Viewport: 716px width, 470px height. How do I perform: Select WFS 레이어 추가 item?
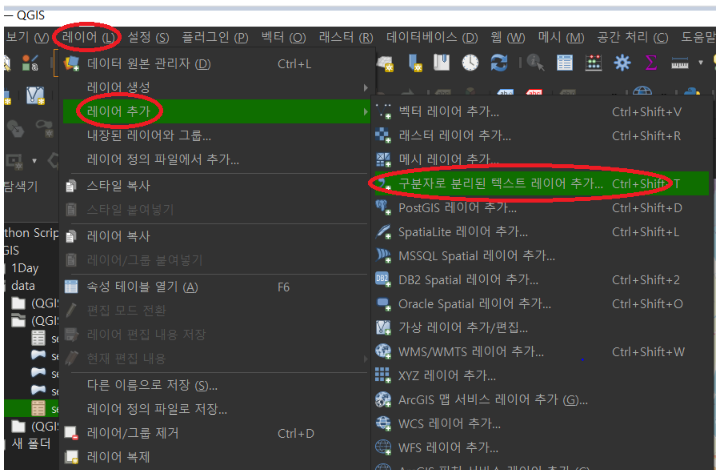(x=542, y=448)
